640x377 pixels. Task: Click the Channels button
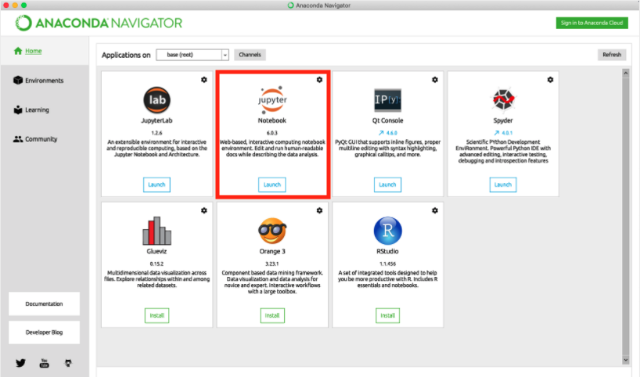point(250,55)
